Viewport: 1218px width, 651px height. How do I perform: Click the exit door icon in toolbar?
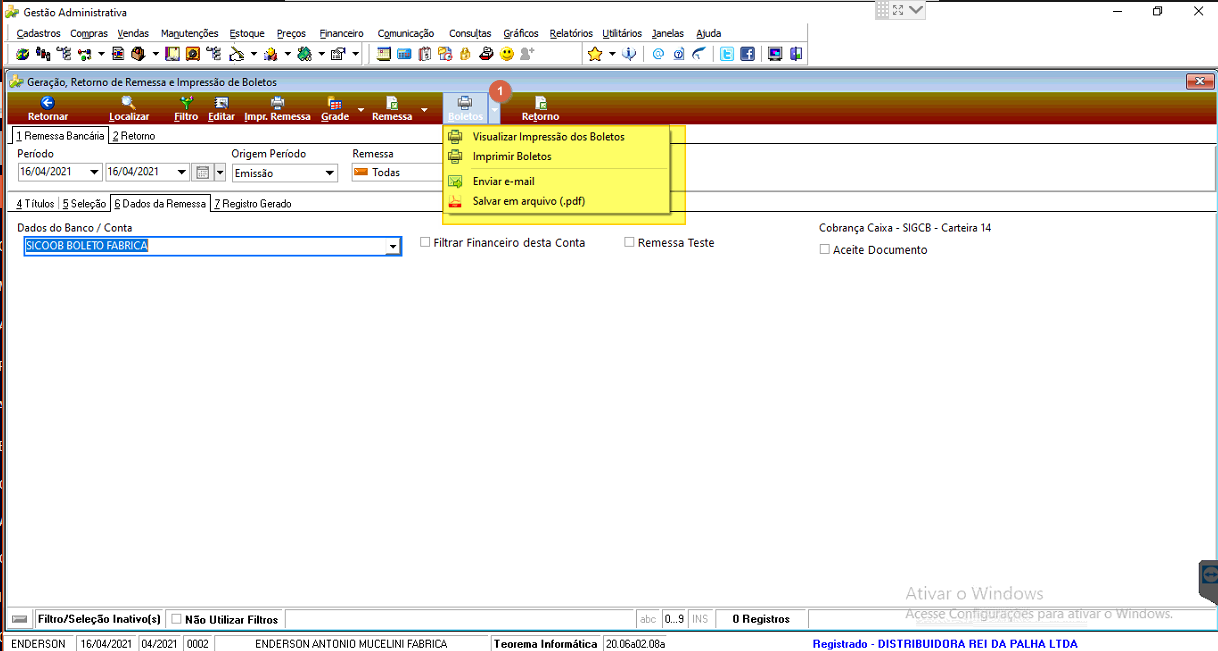pos(796,54)
